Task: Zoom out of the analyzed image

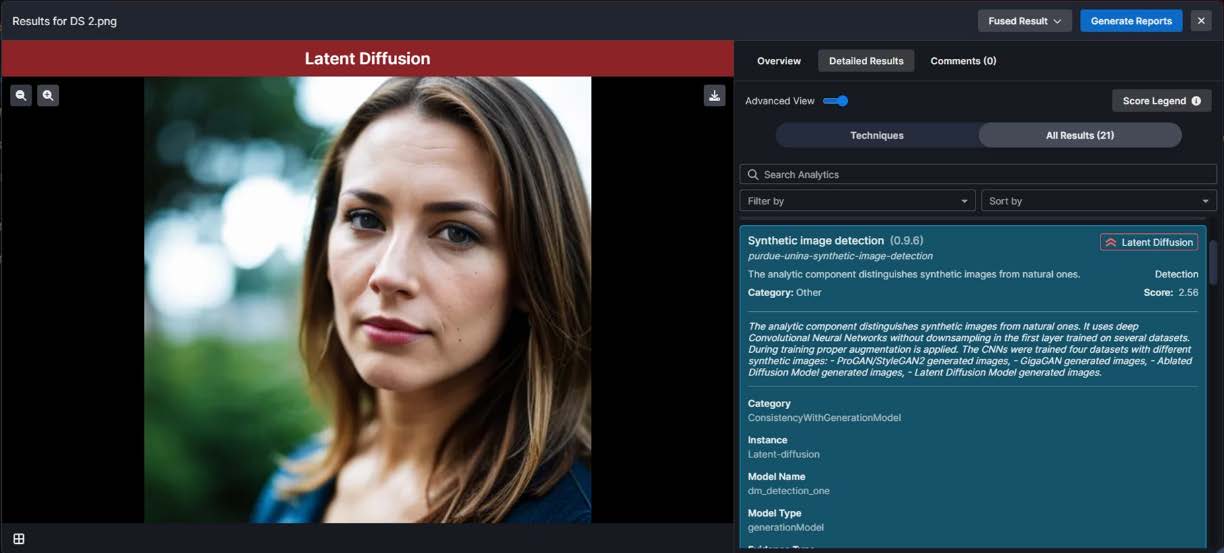Action: pos(21,96)
